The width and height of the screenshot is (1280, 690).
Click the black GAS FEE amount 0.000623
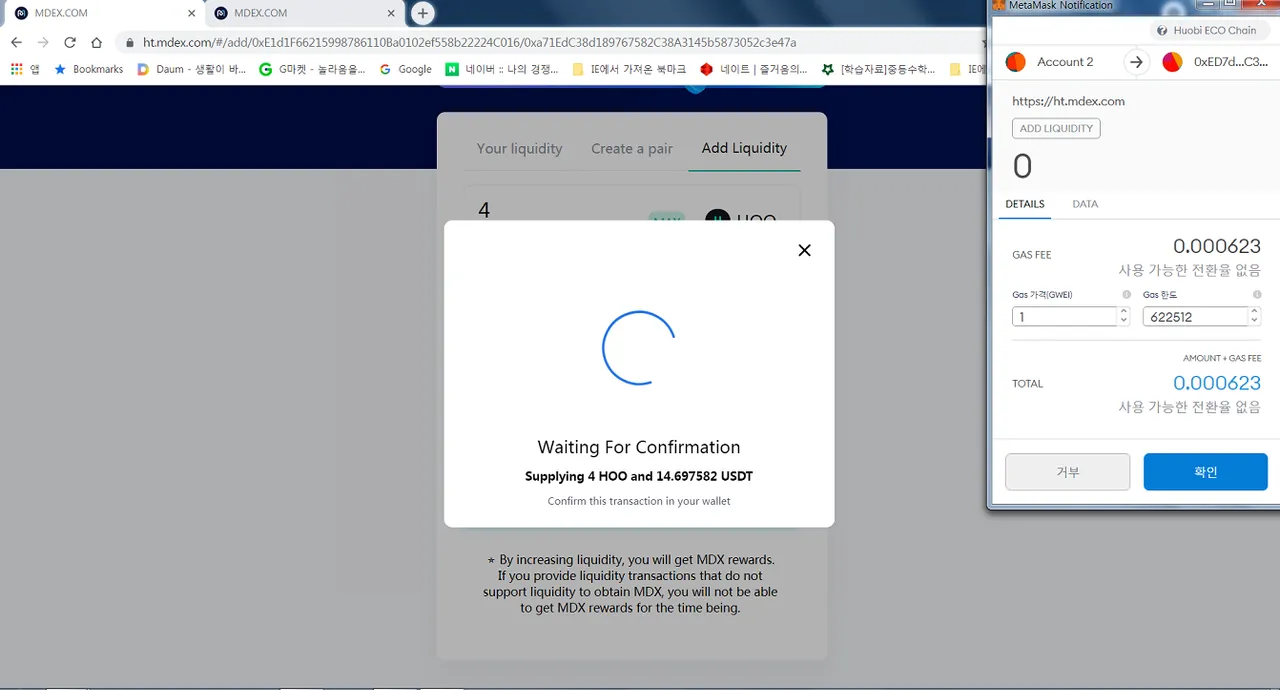1216,246
